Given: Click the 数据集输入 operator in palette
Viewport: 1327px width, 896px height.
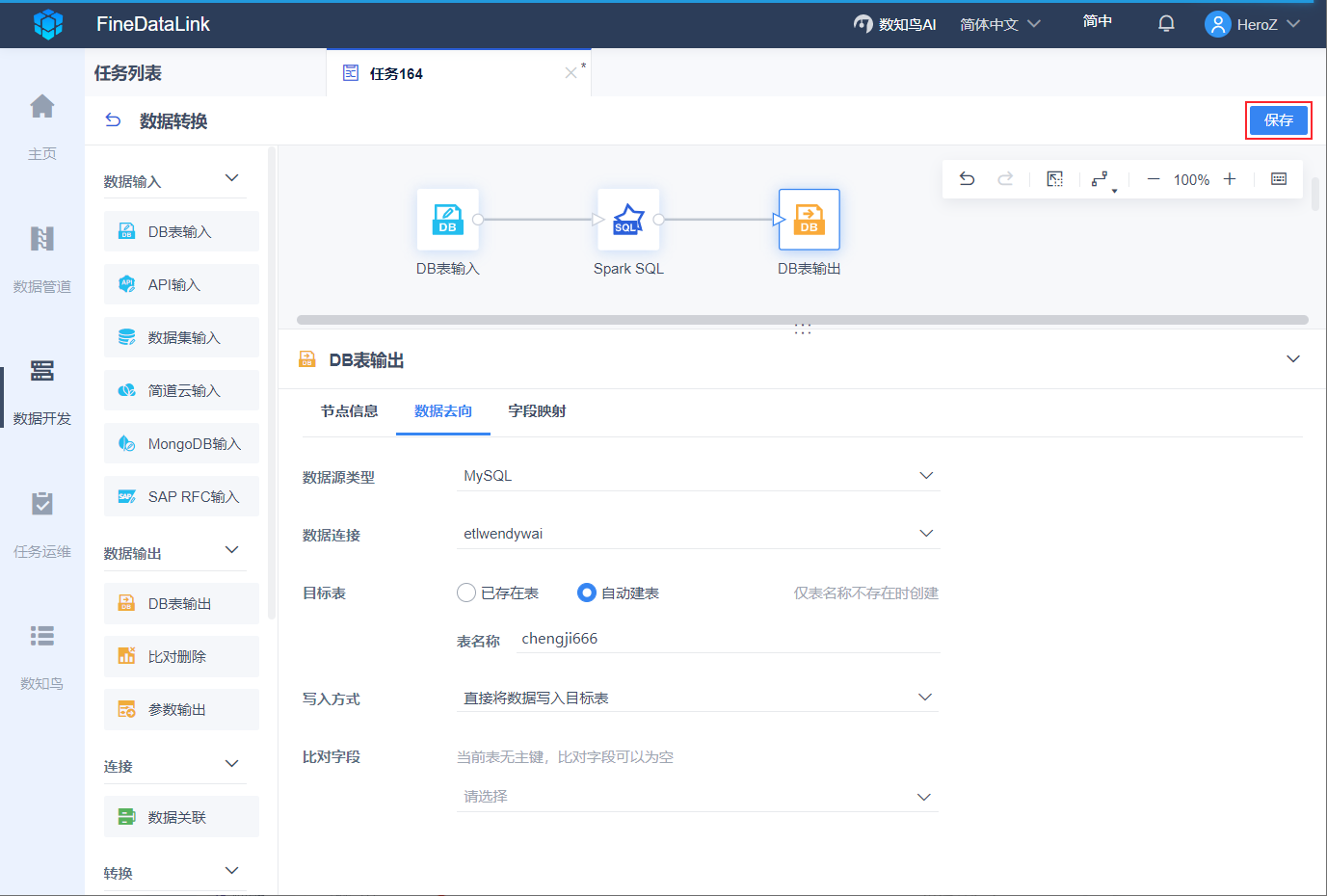Looking at the screenshot, I should [181, 337].
